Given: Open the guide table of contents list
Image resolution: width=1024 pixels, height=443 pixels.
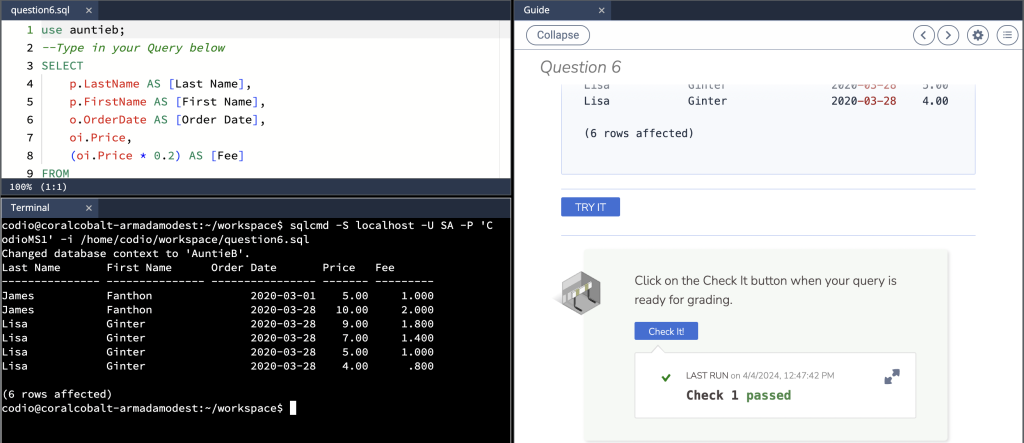Looking at the screenshot, I should click(1006, 35).
